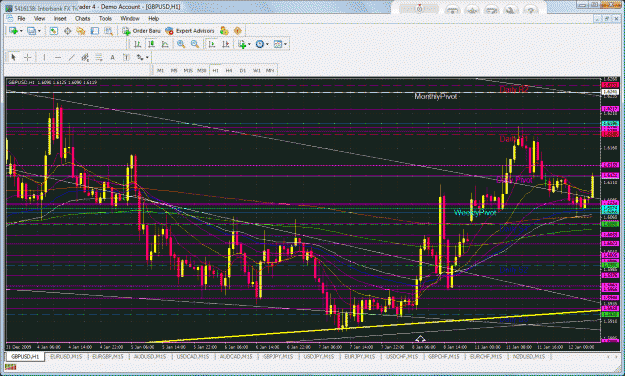Open a New Chart from the toolbar icon
Viewport: 625px width, 376px height.
tap(13, 31)
